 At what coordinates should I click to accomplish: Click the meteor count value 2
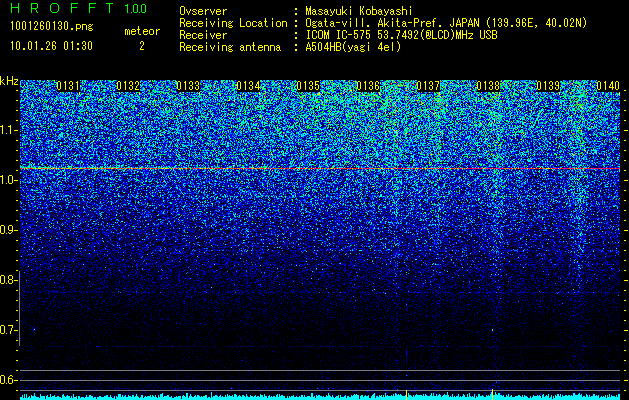[x=142, y=46]
